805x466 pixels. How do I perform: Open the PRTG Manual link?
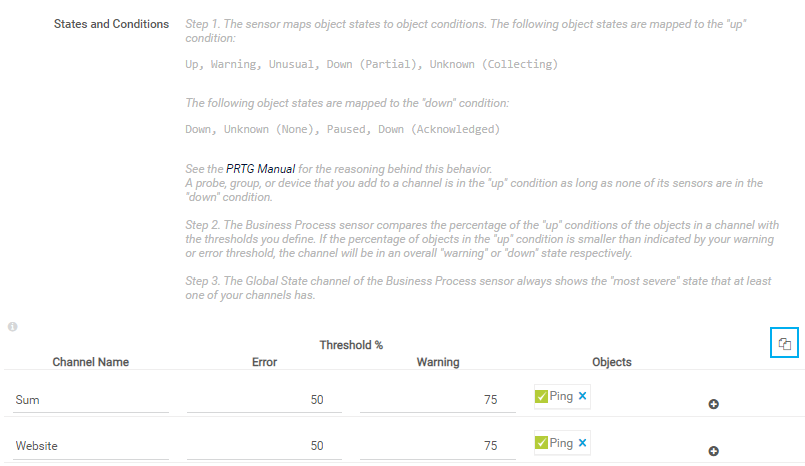(260, 169)
